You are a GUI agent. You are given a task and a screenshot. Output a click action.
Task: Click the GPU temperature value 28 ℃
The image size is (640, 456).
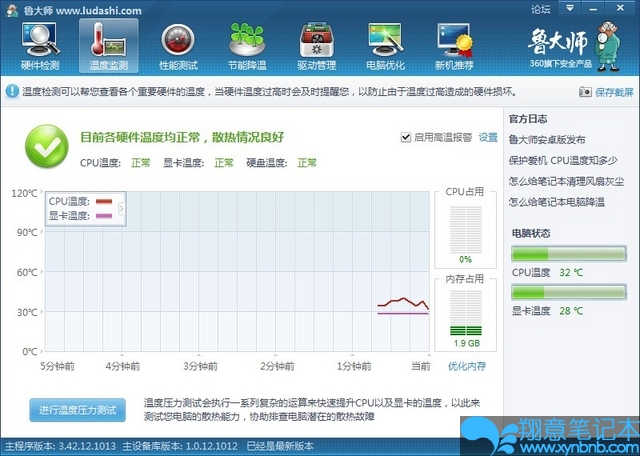coord(571,311)
